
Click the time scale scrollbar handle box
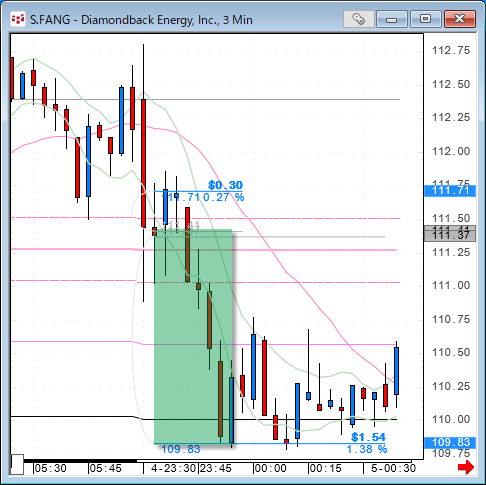click(17, 464)
